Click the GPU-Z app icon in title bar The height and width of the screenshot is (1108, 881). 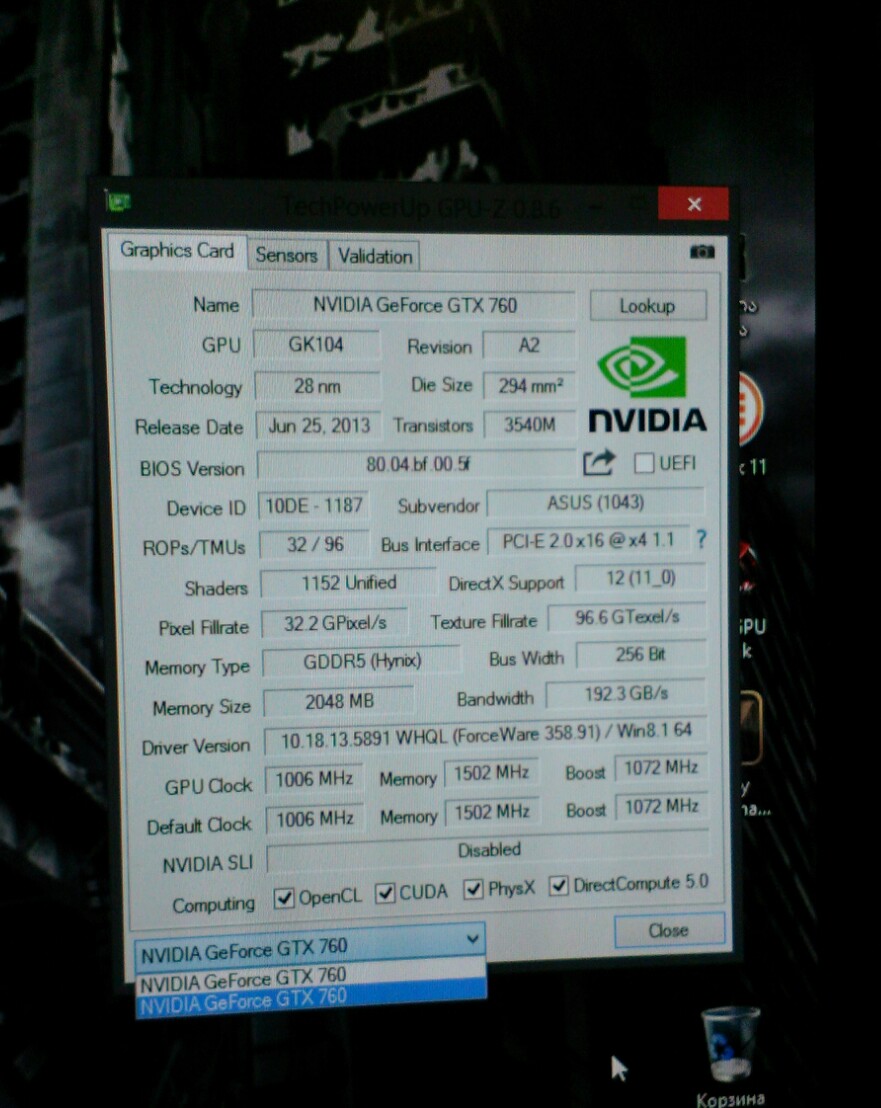[x=118, y=203]
